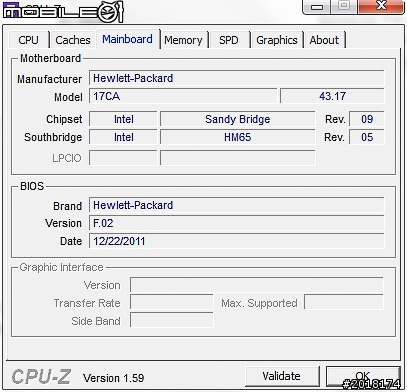Click the Validate button

click(282, 376)
